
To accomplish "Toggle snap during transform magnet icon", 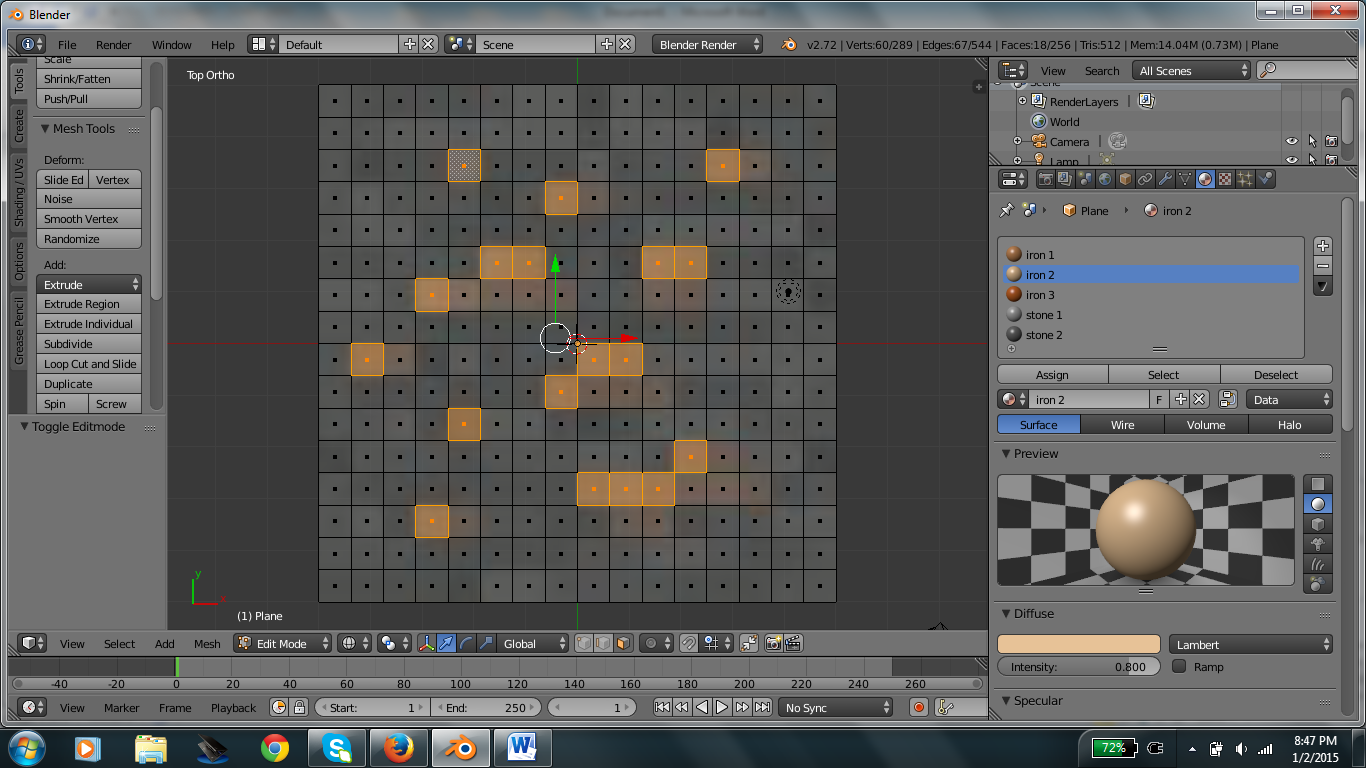I will coord(688,644).
